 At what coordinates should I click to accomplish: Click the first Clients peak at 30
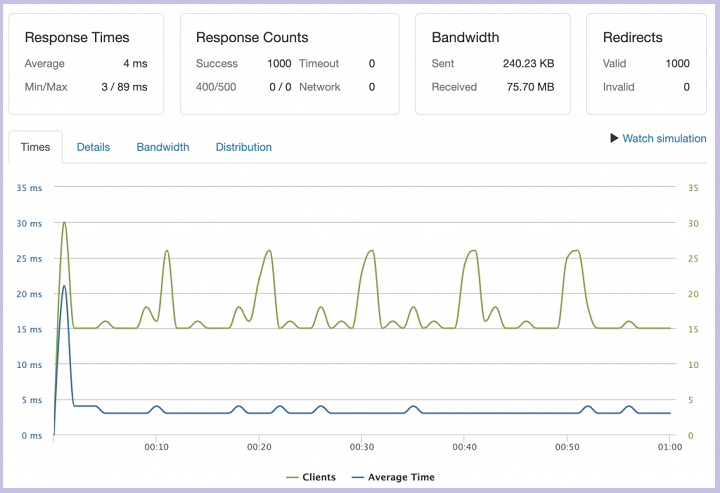[x=64, y=223]
